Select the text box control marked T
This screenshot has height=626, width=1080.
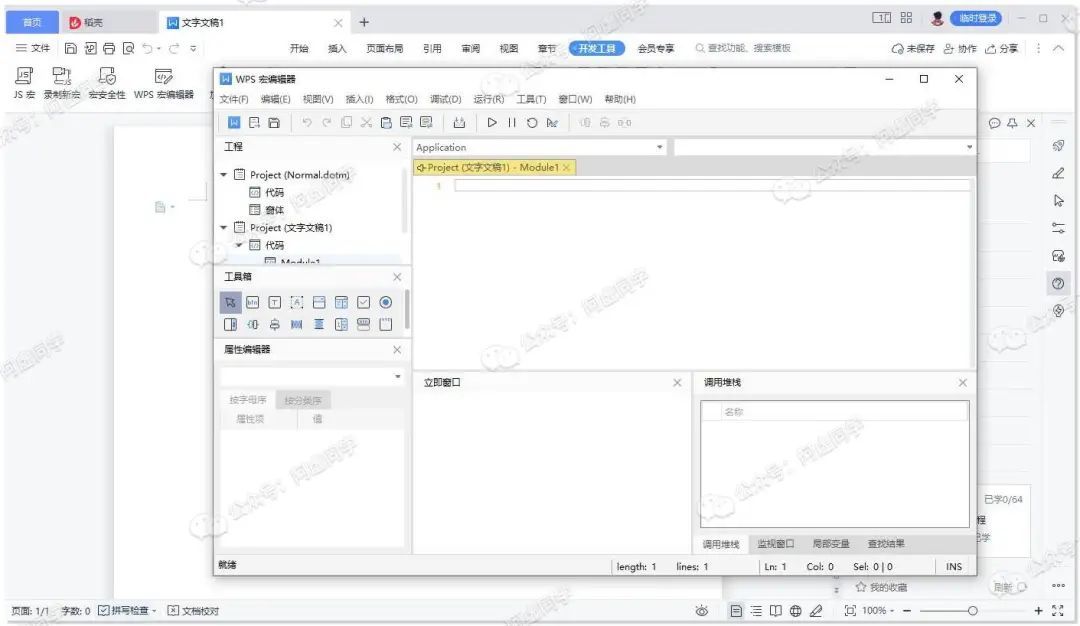[275, 302]
